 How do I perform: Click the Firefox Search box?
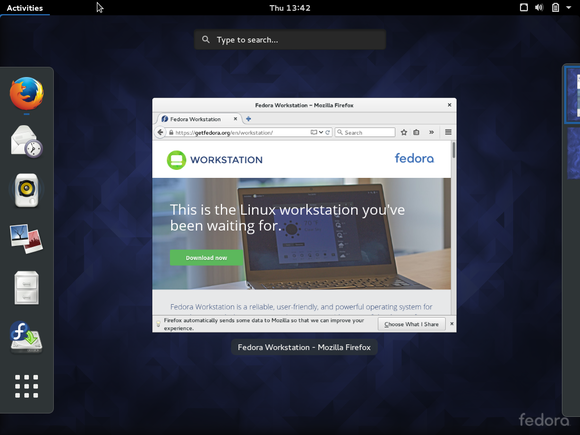pyautogui.click(x=365, y=132)
